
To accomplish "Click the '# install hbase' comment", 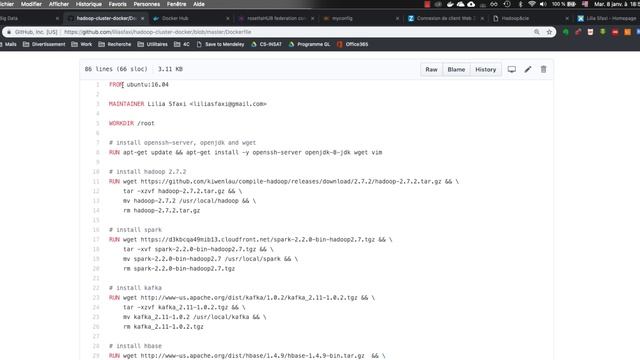I will [135, 346].
